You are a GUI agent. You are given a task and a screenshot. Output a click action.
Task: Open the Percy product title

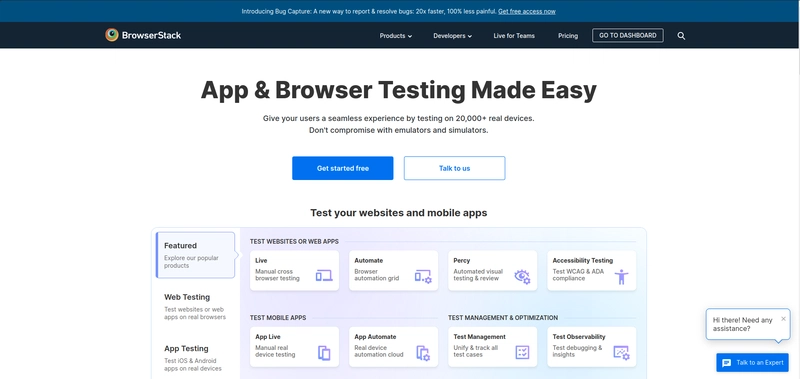pos(462,260)
